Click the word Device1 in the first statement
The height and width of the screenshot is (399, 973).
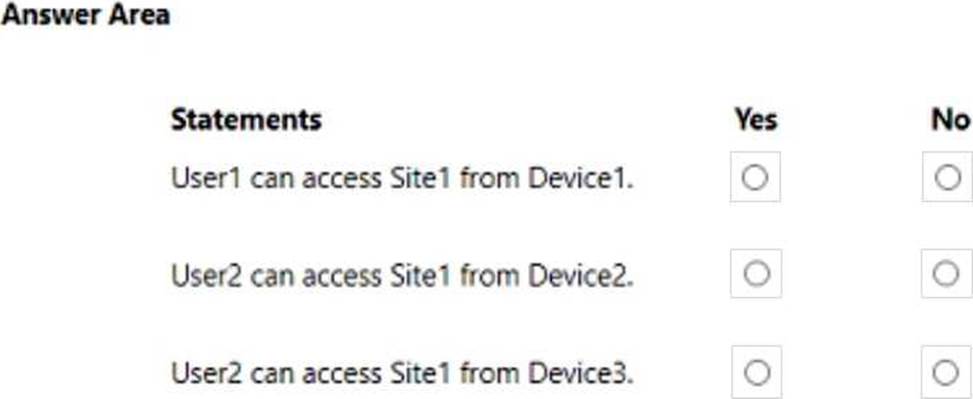tap(581, 179)
